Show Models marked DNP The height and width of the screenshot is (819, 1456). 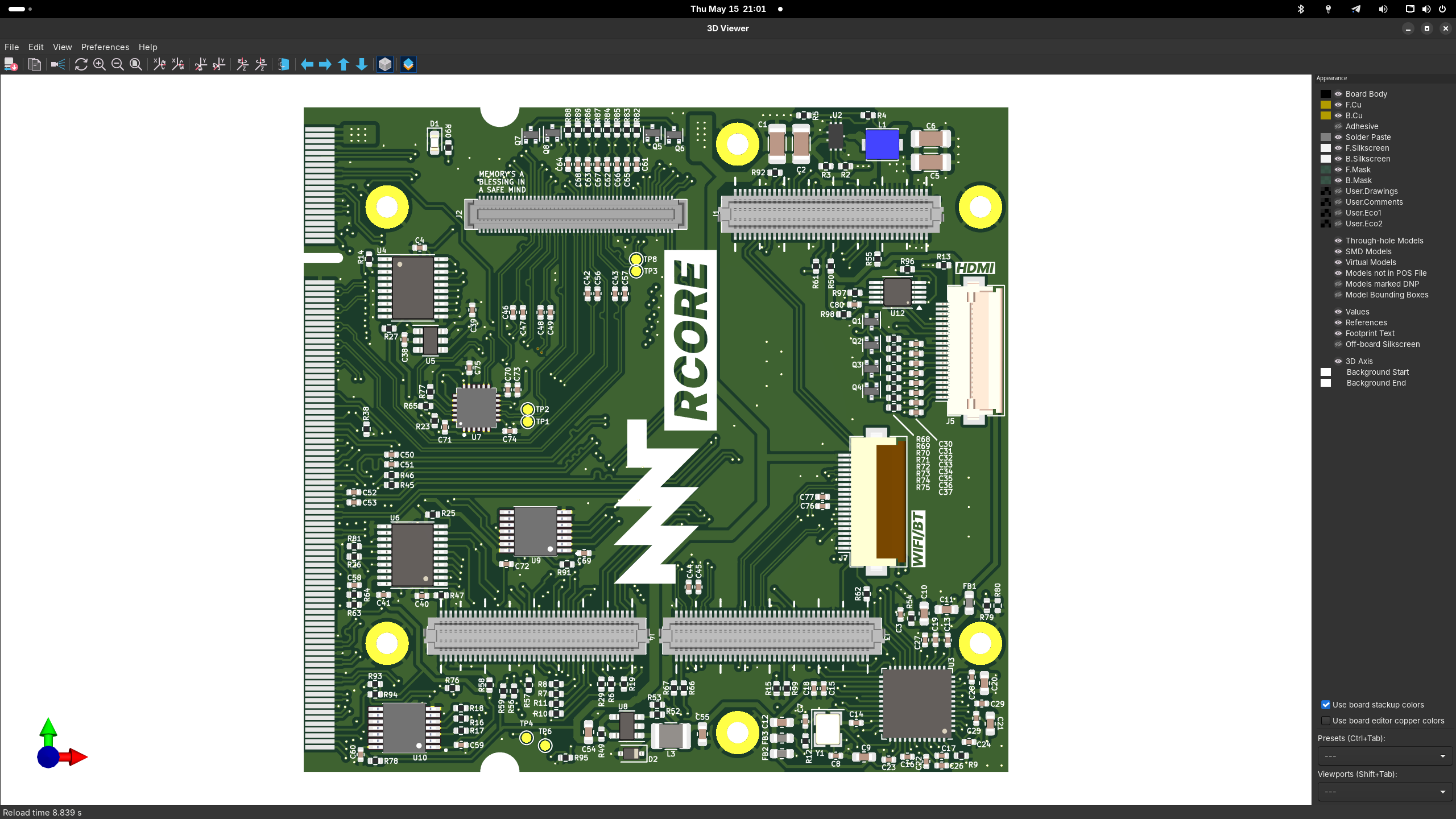tap(1338, 284)
